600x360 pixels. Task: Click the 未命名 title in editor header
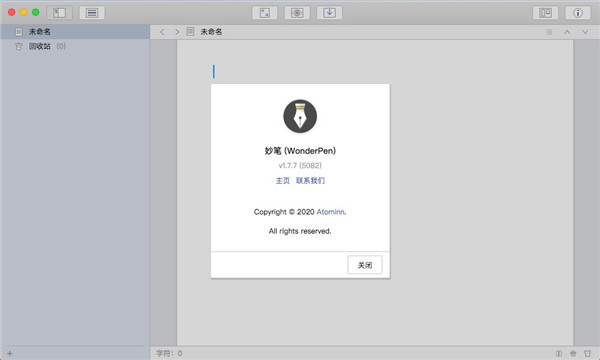click(211, 32)
